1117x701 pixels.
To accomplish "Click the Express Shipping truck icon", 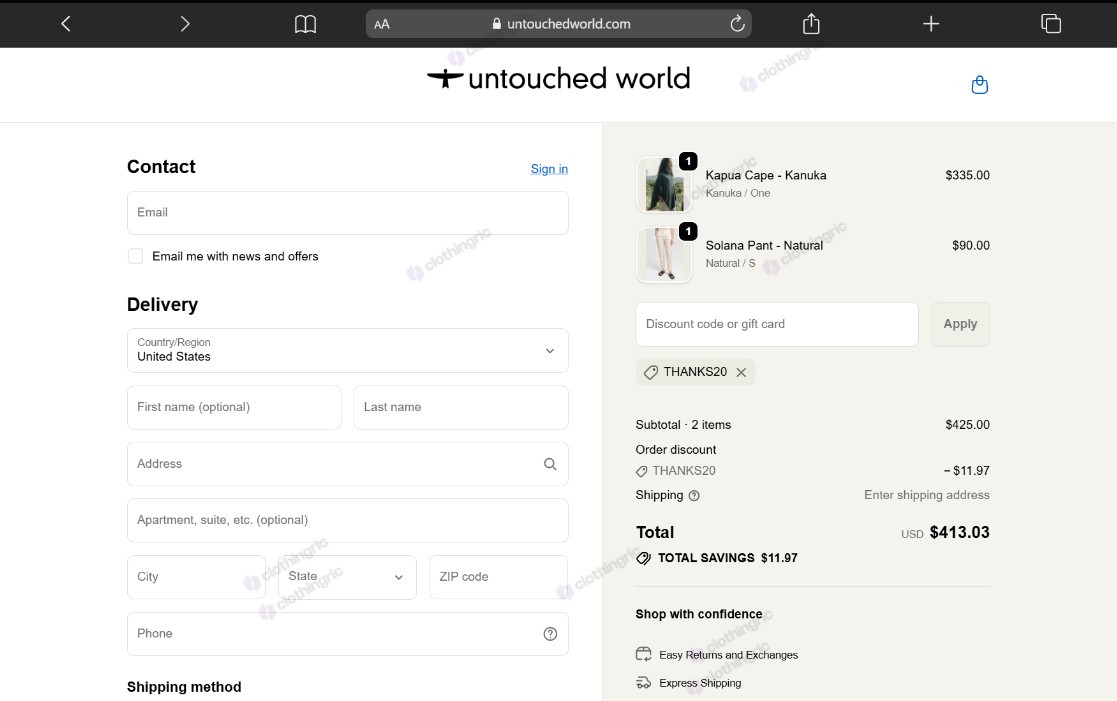I will click(x=643, y=682).
